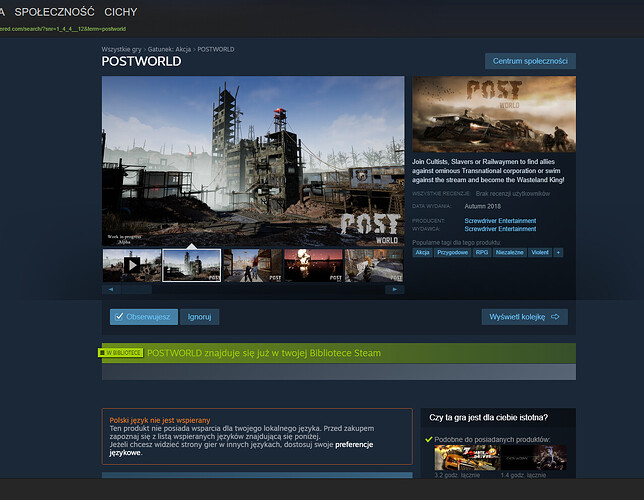
Task: Click Wyświetl kolejkę button
Action: (524, 317)
